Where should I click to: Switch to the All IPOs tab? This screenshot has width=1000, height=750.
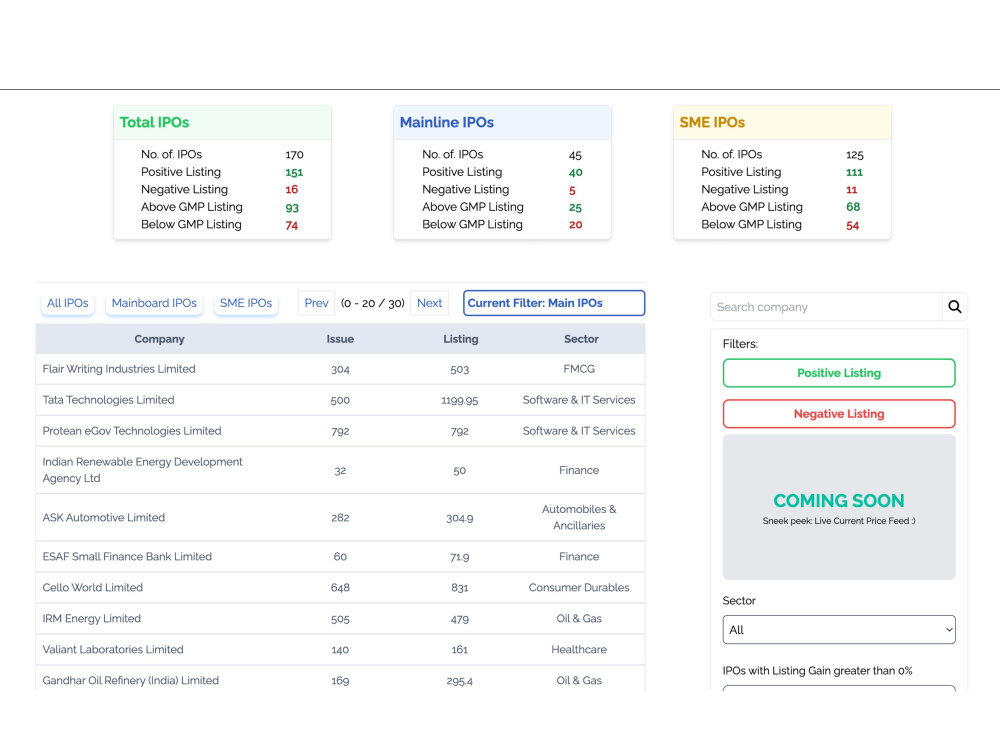[x=68, y=303]
